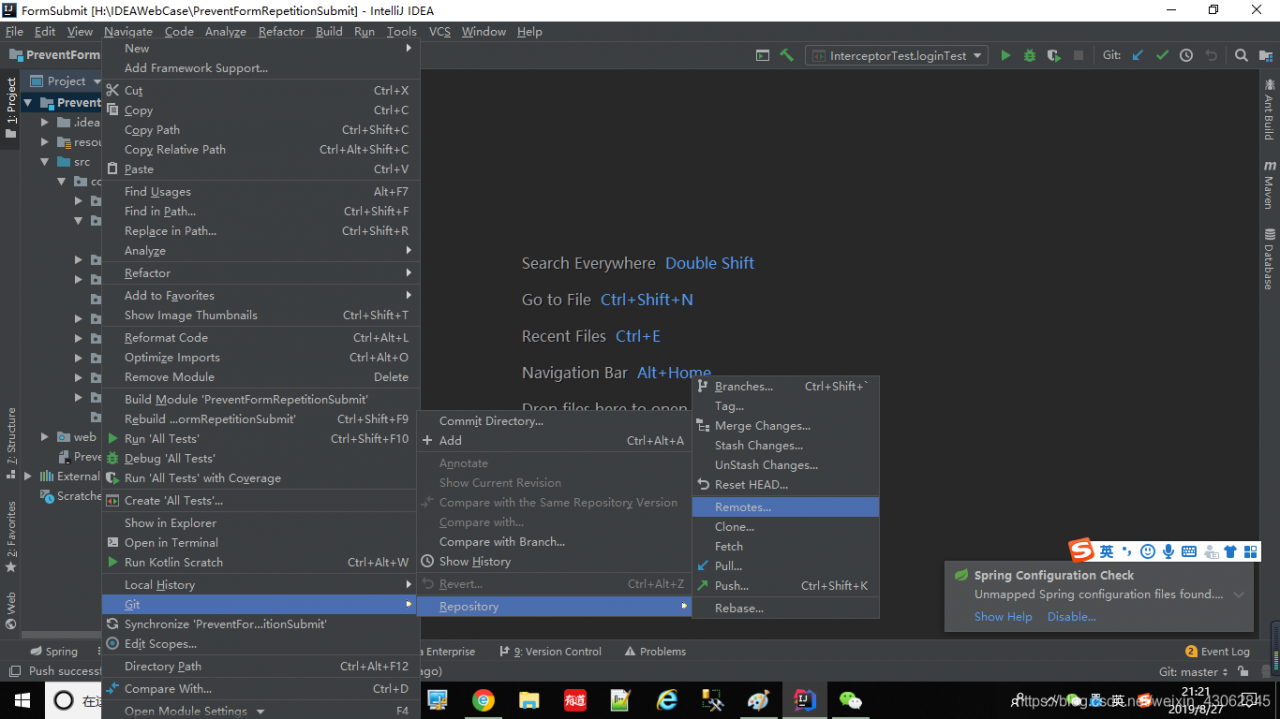Click the Windows Start button
Image resolution: width=1280 pixels, height=719 pixels.
click(x=20, y=700)
